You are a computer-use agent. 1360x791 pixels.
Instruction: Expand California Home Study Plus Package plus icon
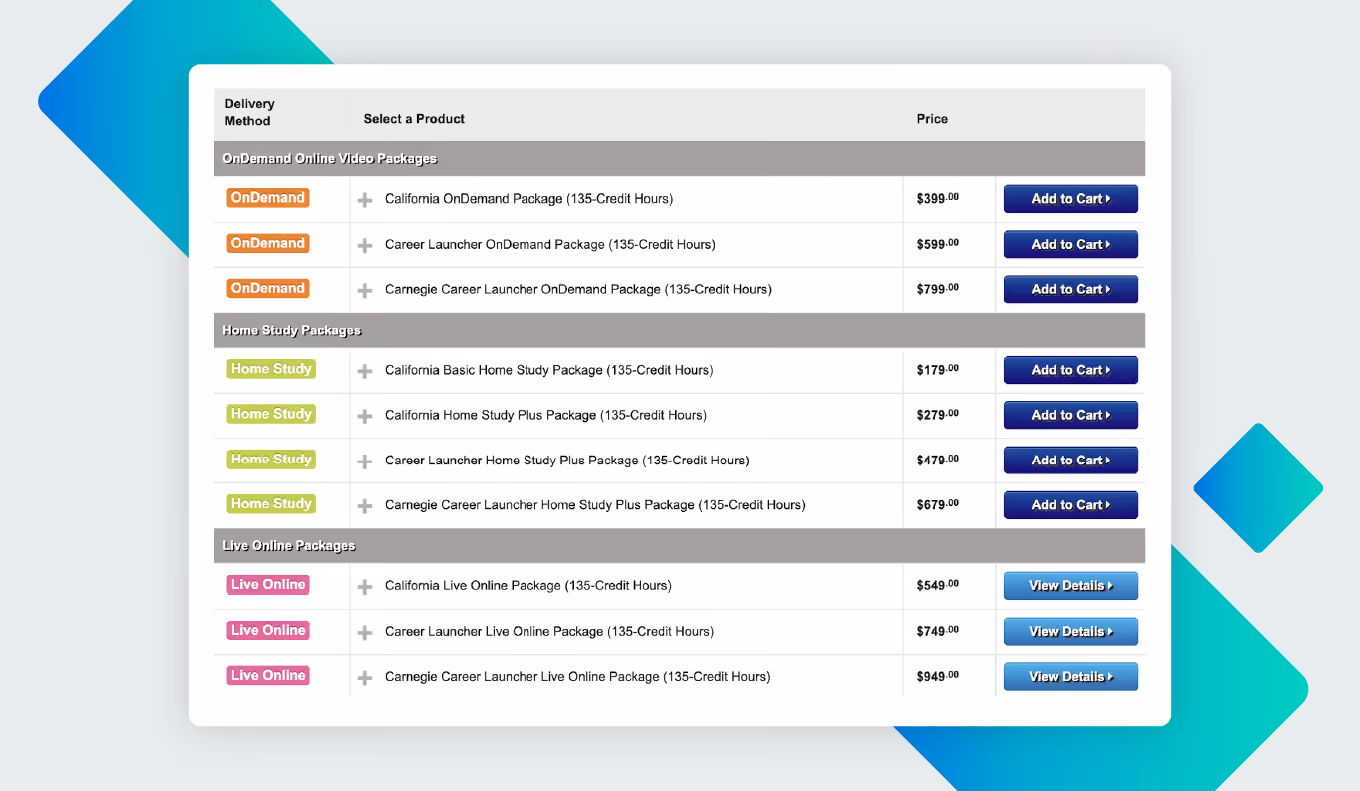(x=365, y=416)
